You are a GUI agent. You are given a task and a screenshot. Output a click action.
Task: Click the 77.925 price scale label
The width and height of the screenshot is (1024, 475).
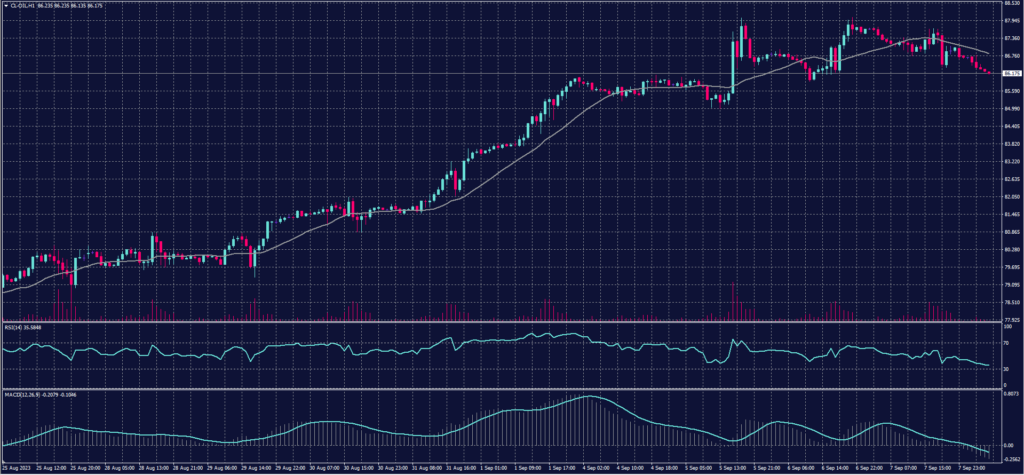(x=1011, y=320)
